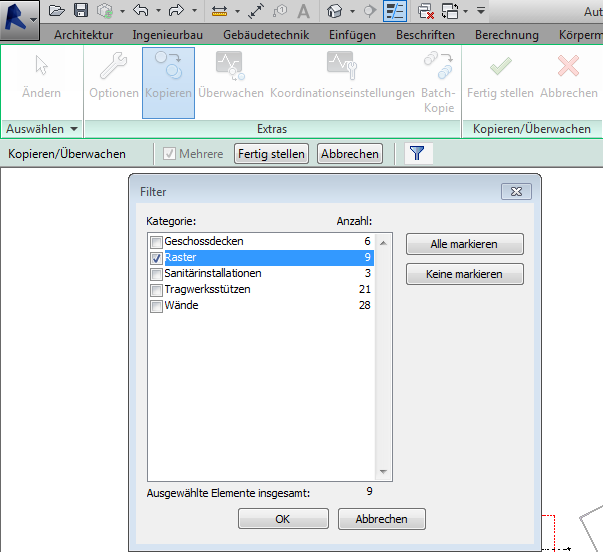Image resolution: width=603 pixels, height=552 pixels.
Task: Click OK in the Filter dialog
Action: [282, 519]
